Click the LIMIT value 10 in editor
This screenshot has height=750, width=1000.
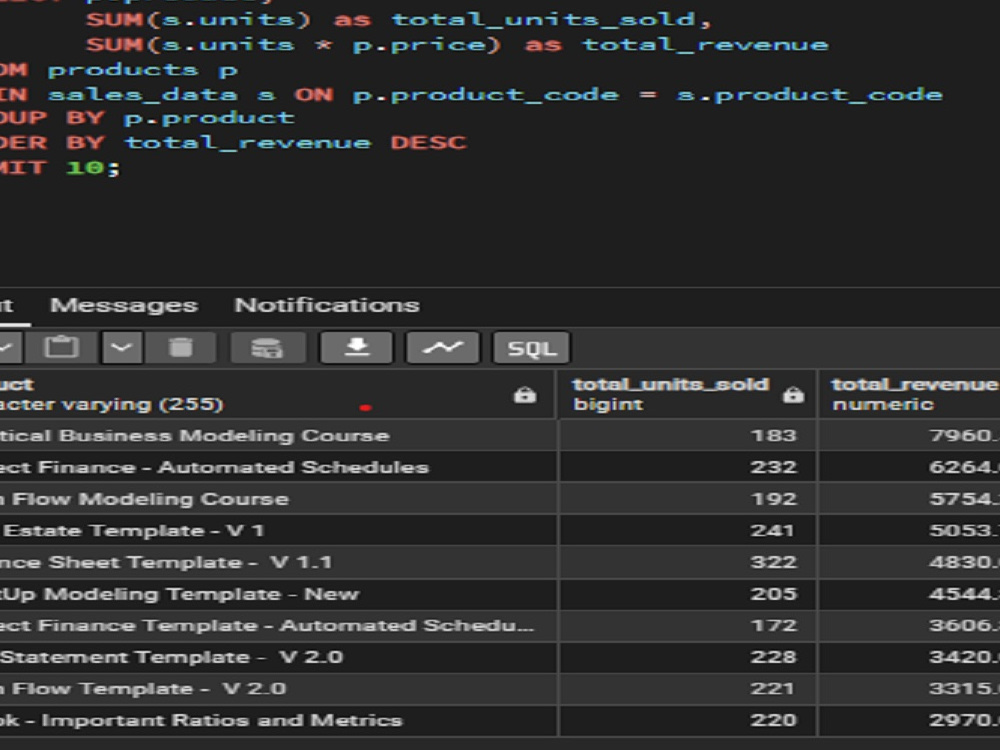point(85,168)
